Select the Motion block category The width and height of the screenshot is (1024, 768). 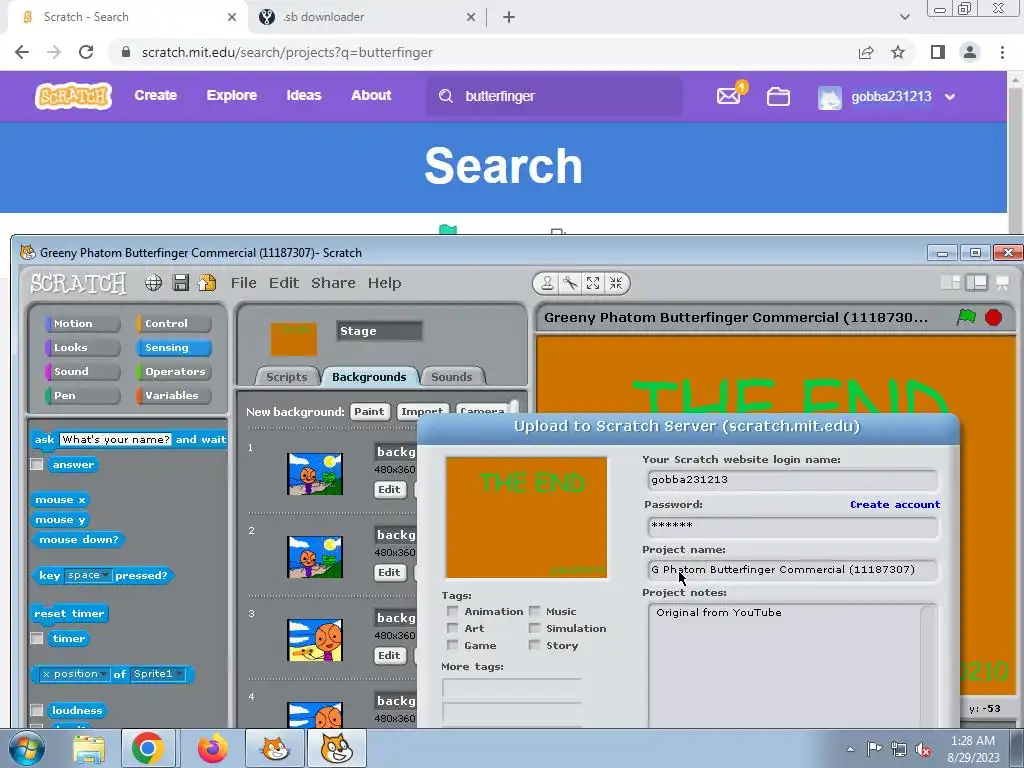[x=83, y=323]
